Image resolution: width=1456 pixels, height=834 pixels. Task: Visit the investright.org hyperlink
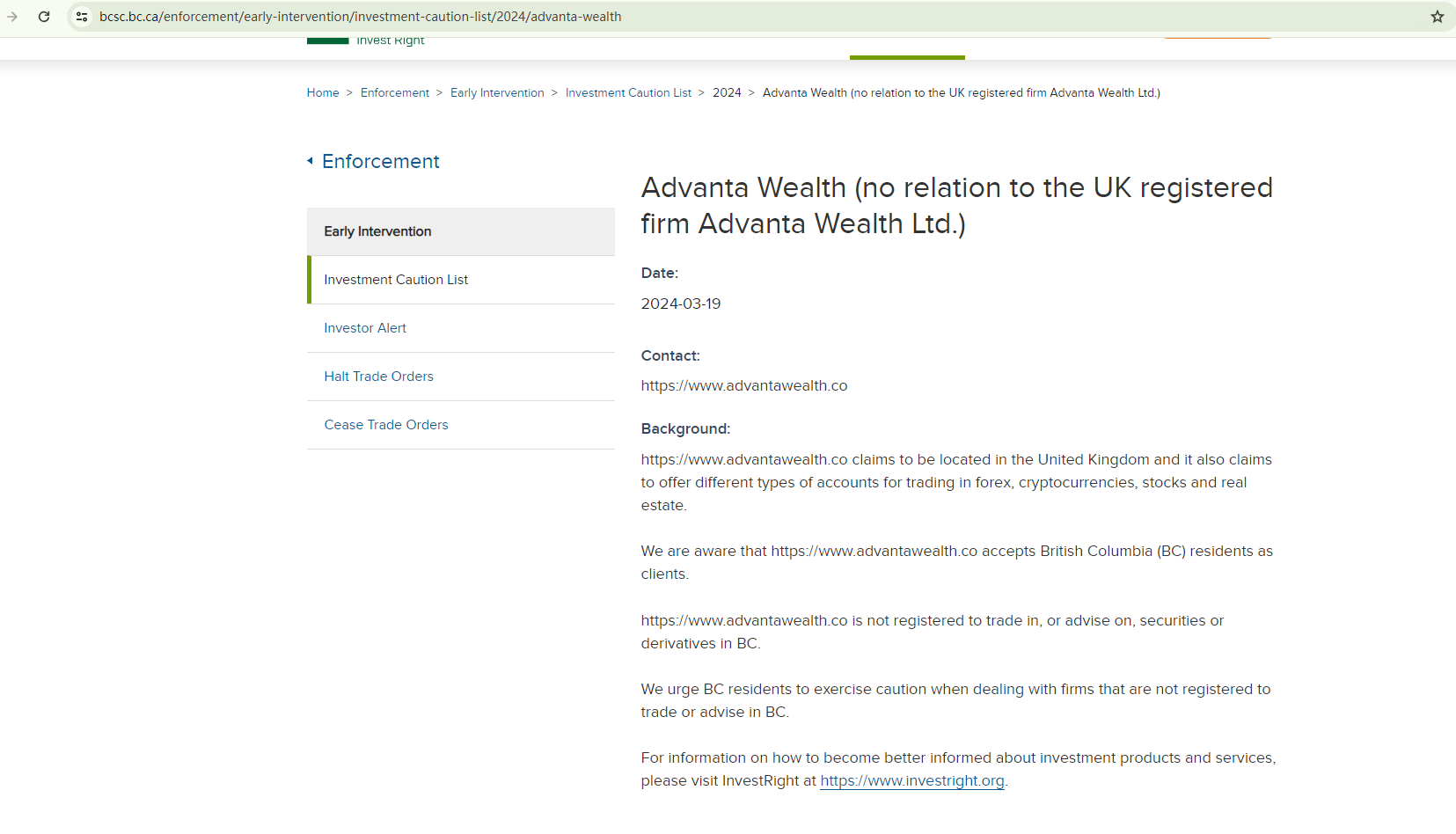pyautogui.click(x=912, y=781)
